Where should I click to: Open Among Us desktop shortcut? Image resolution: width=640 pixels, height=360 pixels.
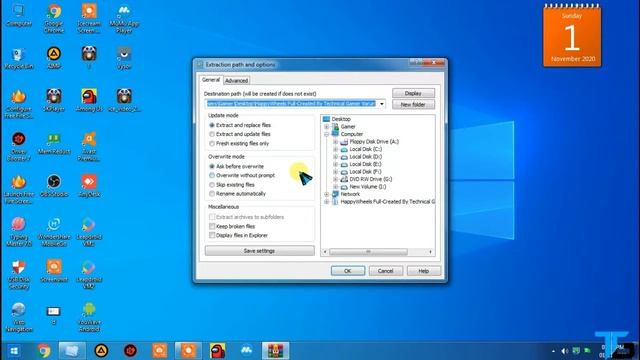point(89,100)
